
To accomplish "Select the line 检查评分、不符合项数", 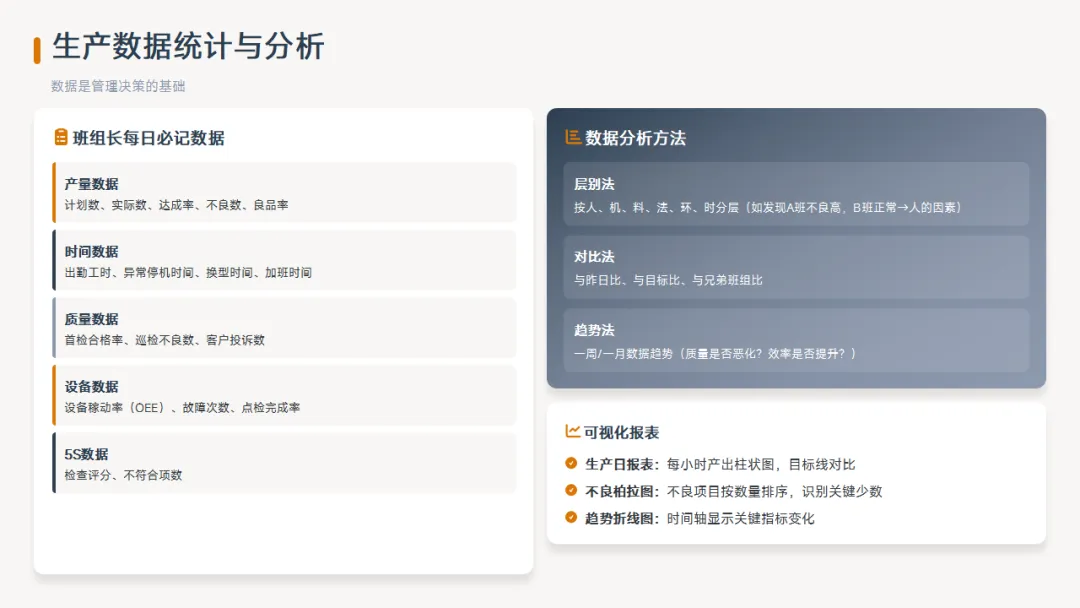I will [x=123, y=475].
